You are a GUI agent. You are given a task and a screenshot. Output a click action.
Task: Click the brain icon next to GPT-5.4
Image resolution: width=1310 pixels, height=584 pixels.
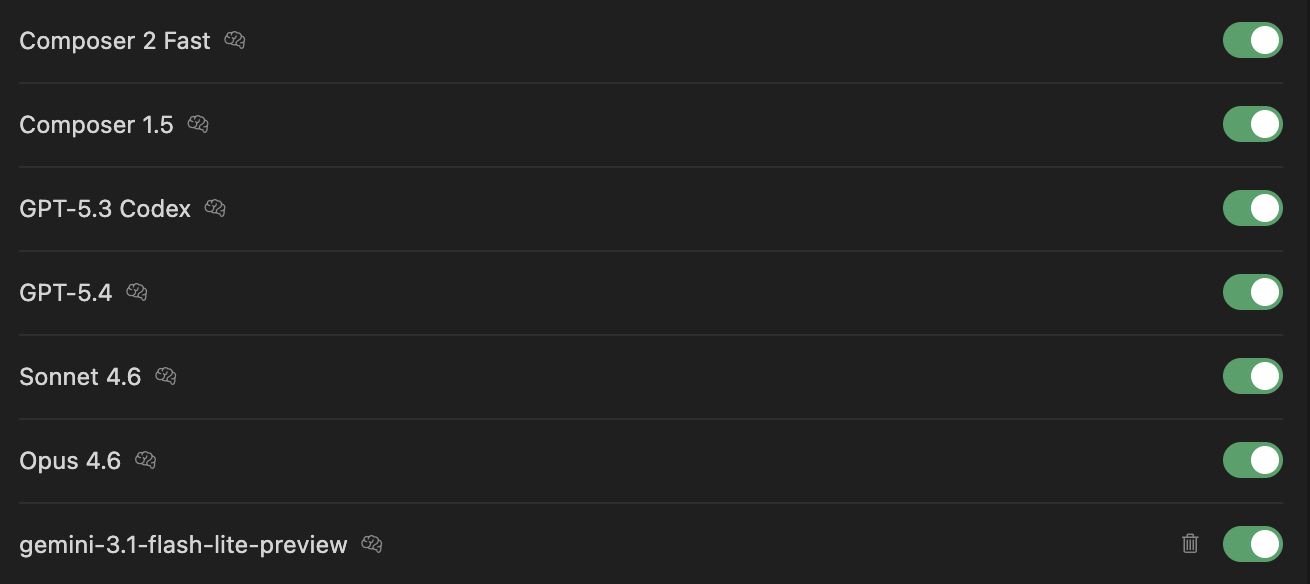(137, 293)
